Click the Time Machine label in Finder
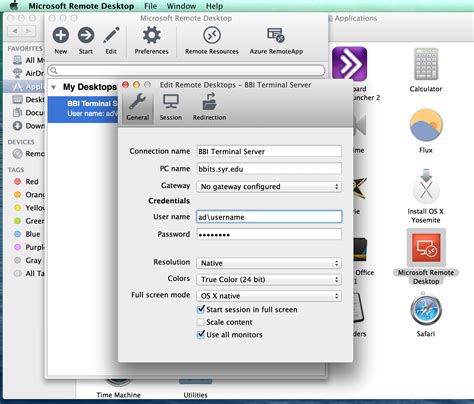The width and height of the screenshot is (474, 404). 118,395
